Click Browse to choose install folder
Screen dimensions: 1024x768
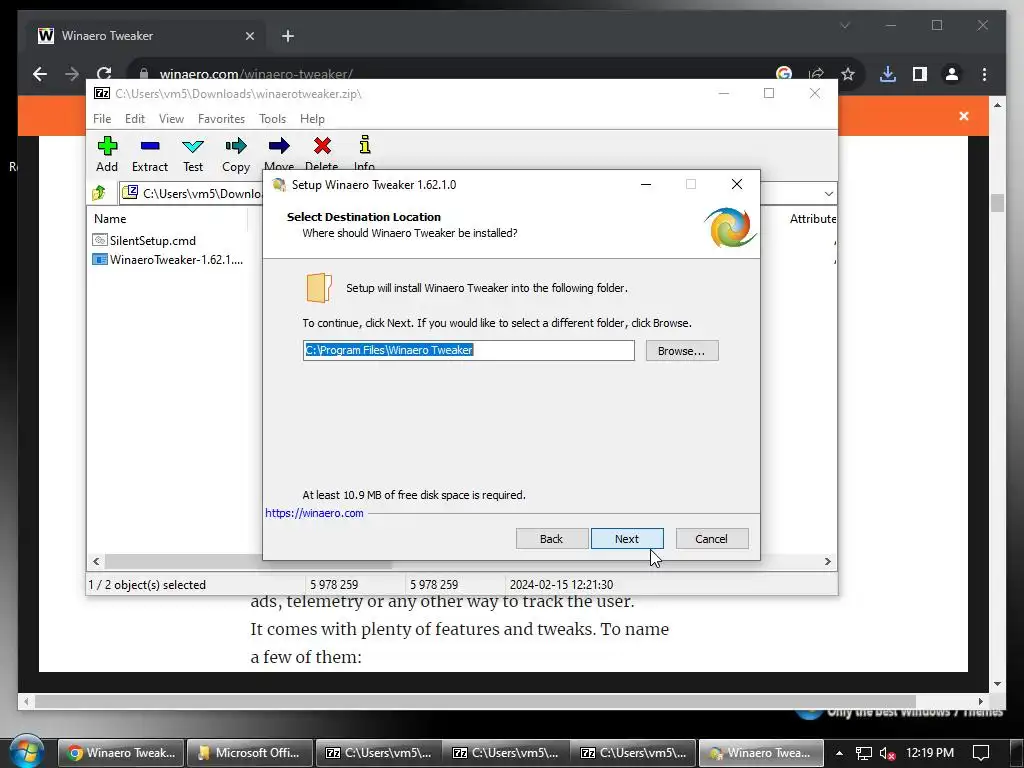(x=682, y=351)
